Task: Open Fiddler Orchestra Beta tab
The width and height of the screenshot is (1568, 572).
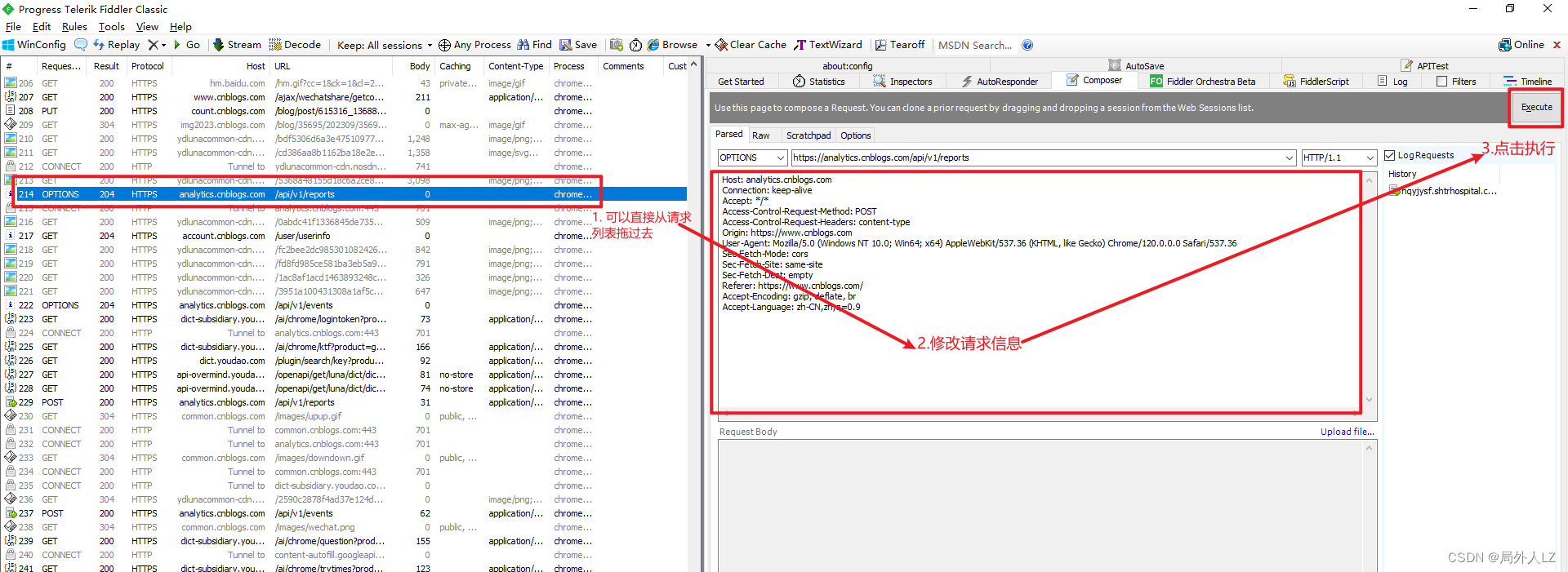Action: tap(1203, 82)
